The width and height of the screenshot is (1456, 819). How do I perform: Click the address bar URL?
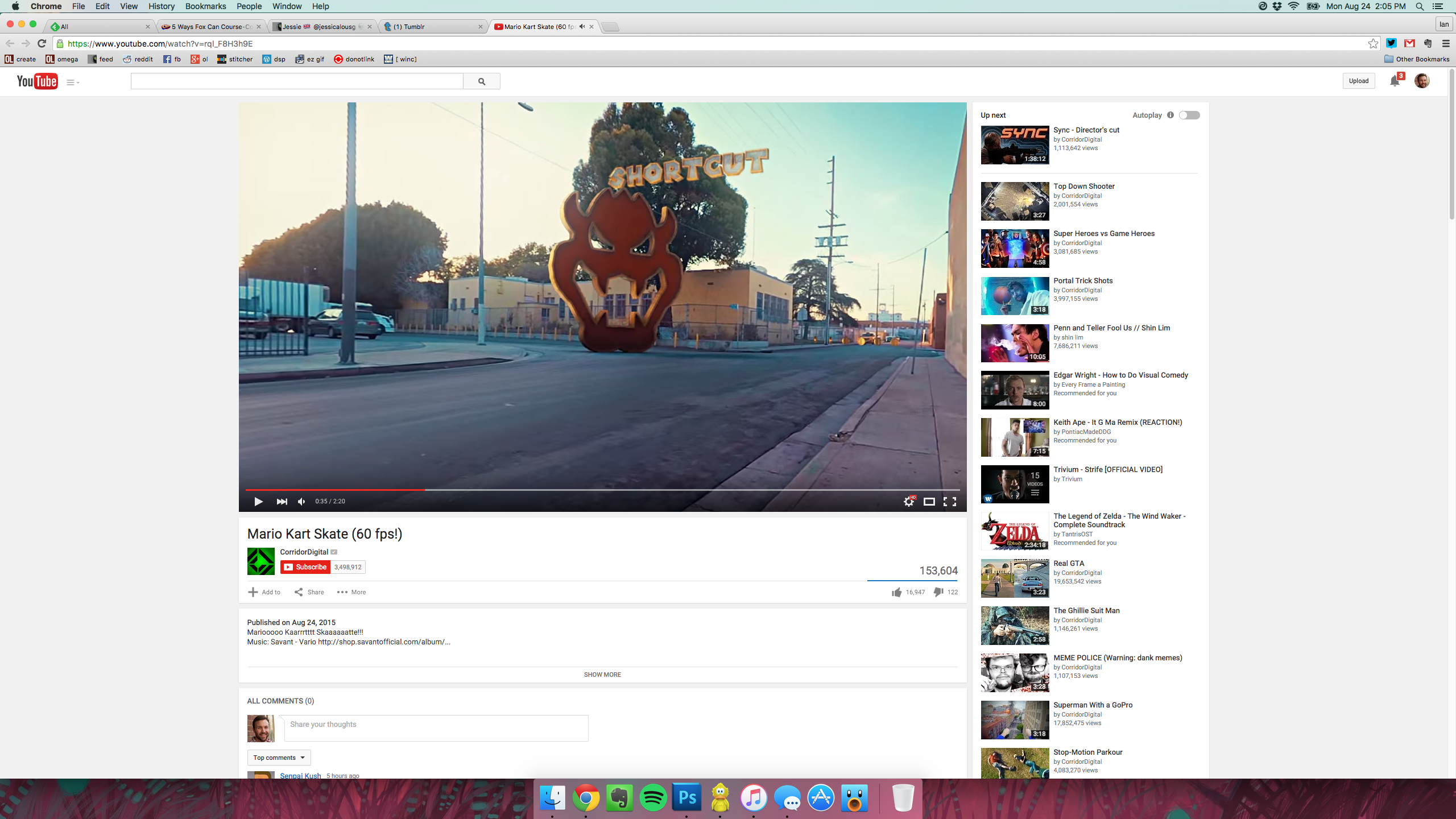(160, 43)
